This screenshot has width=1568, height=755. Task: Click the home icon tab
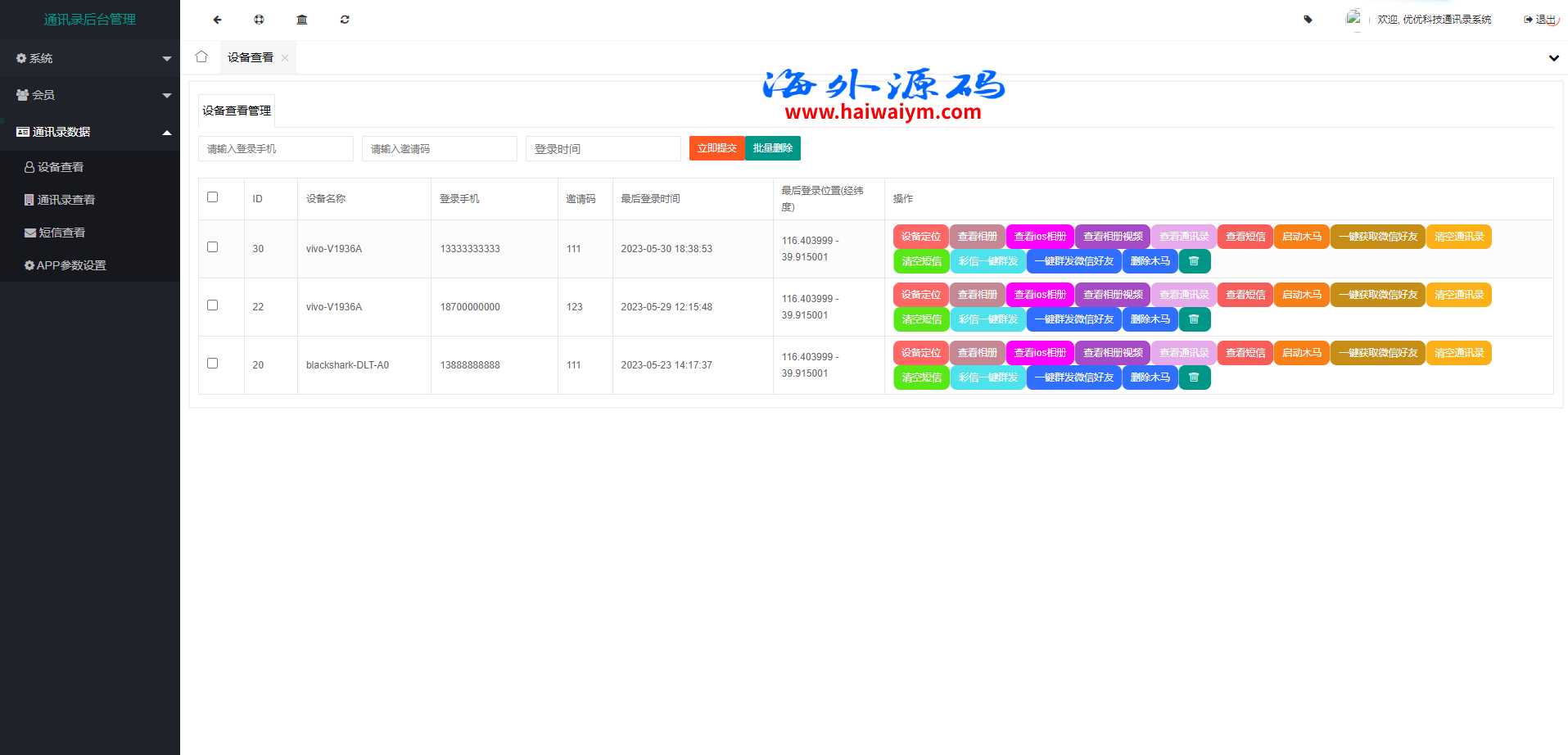(201, 57)
